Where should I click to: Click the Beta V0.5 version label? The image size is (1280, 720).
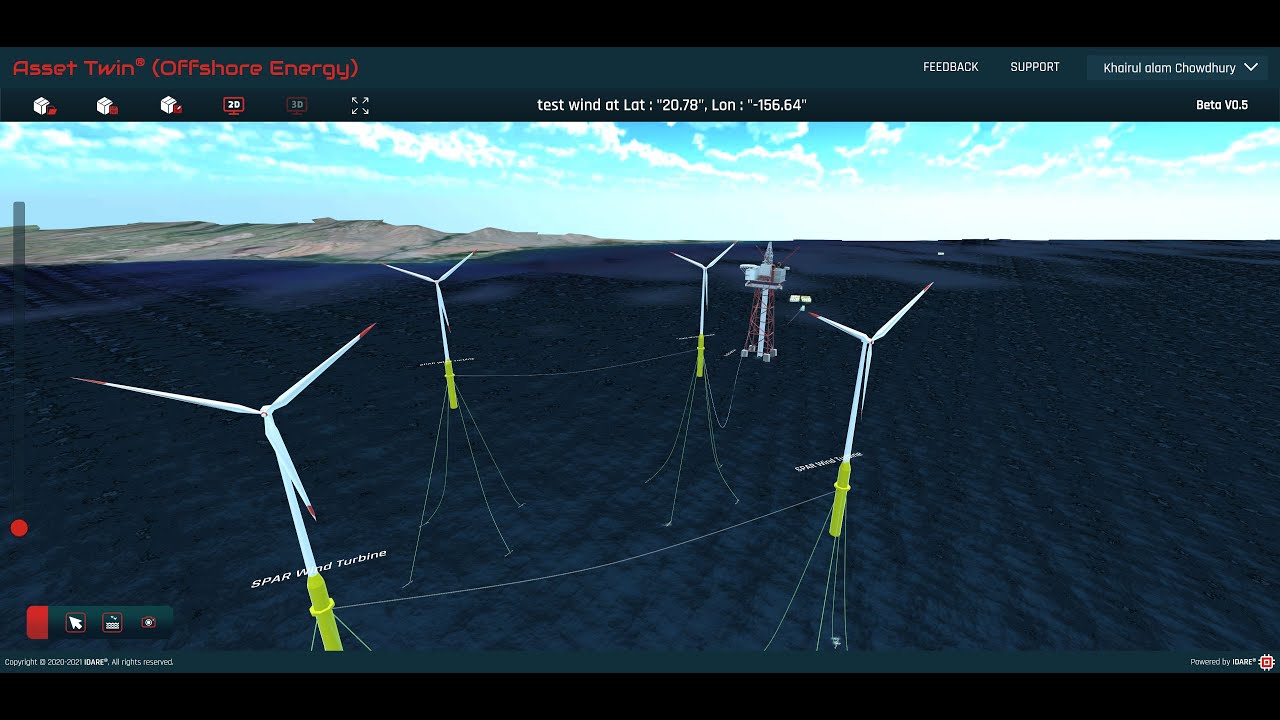point(1222,105)
